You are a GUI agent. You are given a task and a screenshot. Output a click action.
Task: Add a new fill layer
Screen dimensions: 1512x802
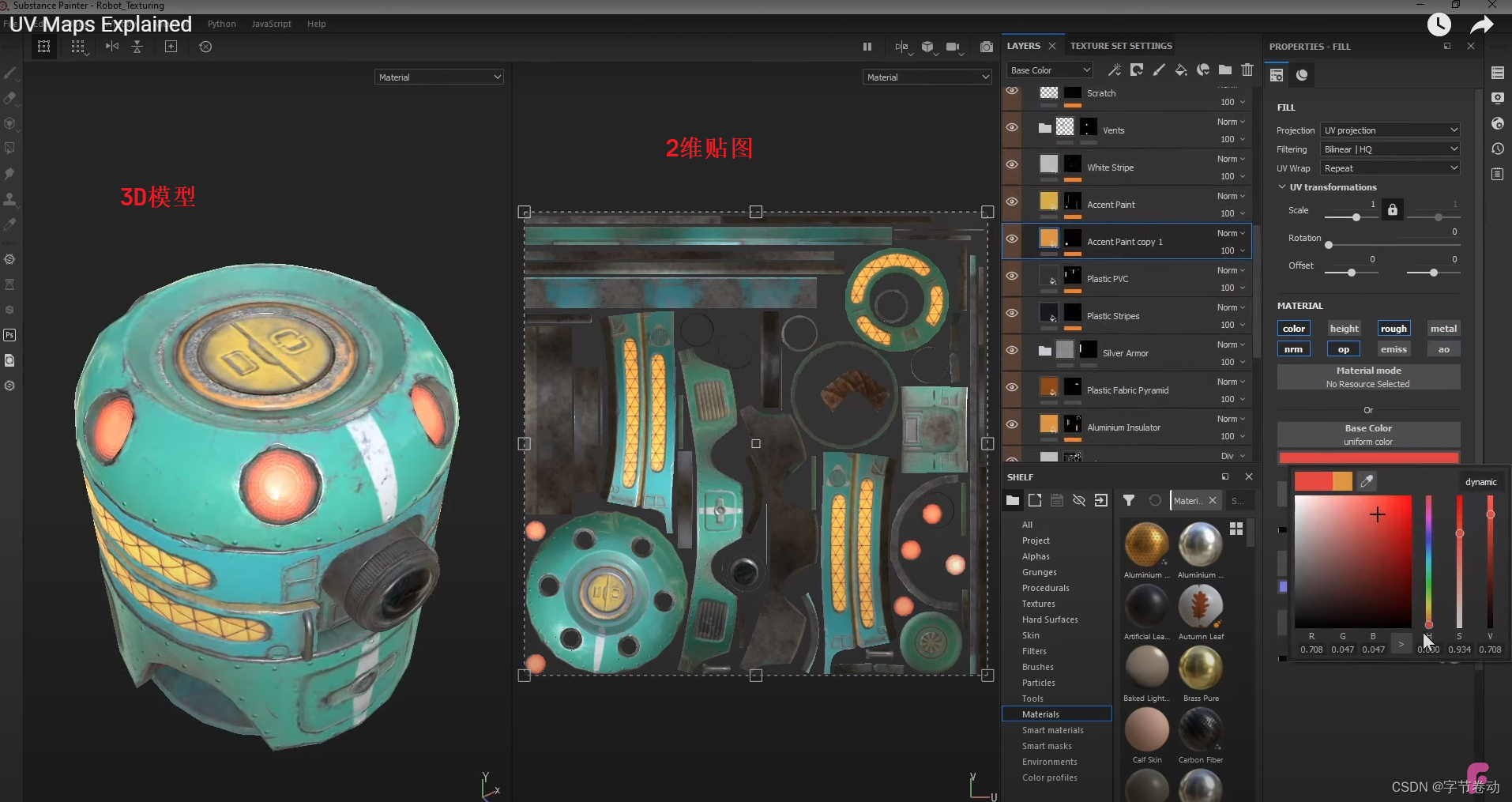1182,70
